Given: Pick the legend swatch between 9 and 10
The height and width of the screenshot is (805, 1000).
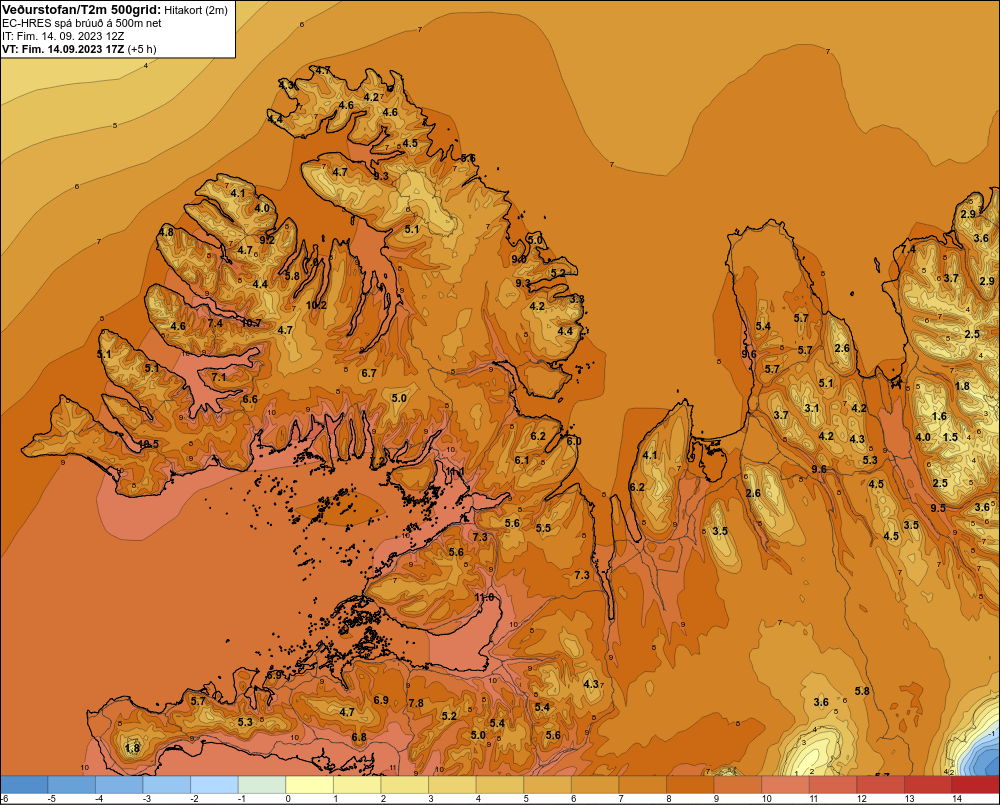Looking at the screenshot, I should point(738,784).
